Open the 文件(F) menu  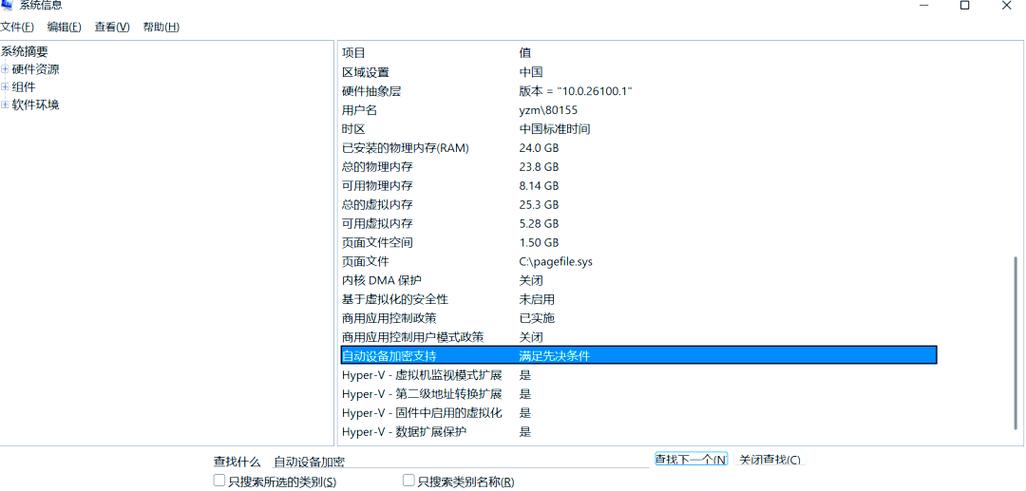pos(17,27)
